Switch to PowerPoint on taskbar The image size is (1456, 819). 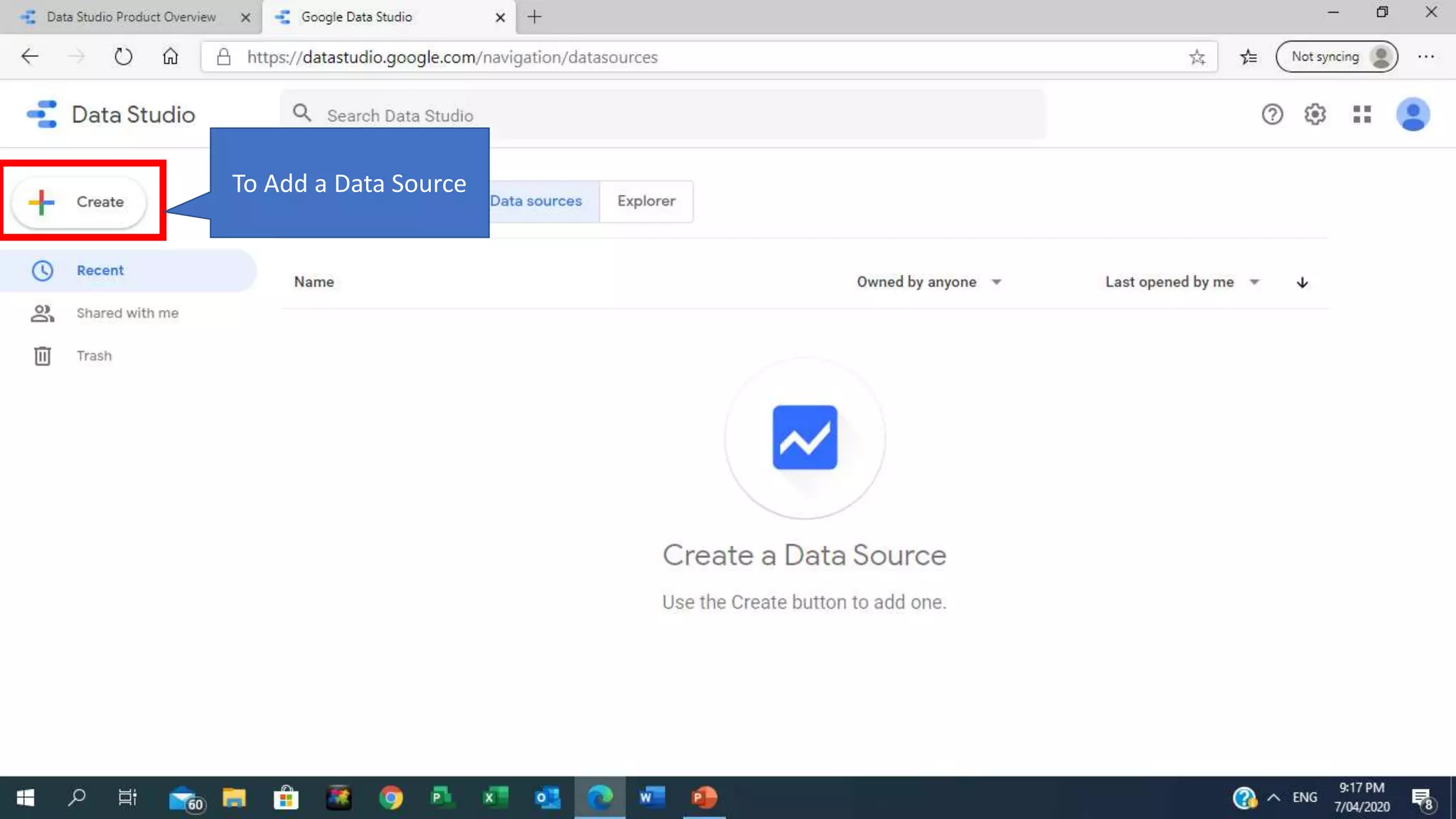click(x=704, y=798)
